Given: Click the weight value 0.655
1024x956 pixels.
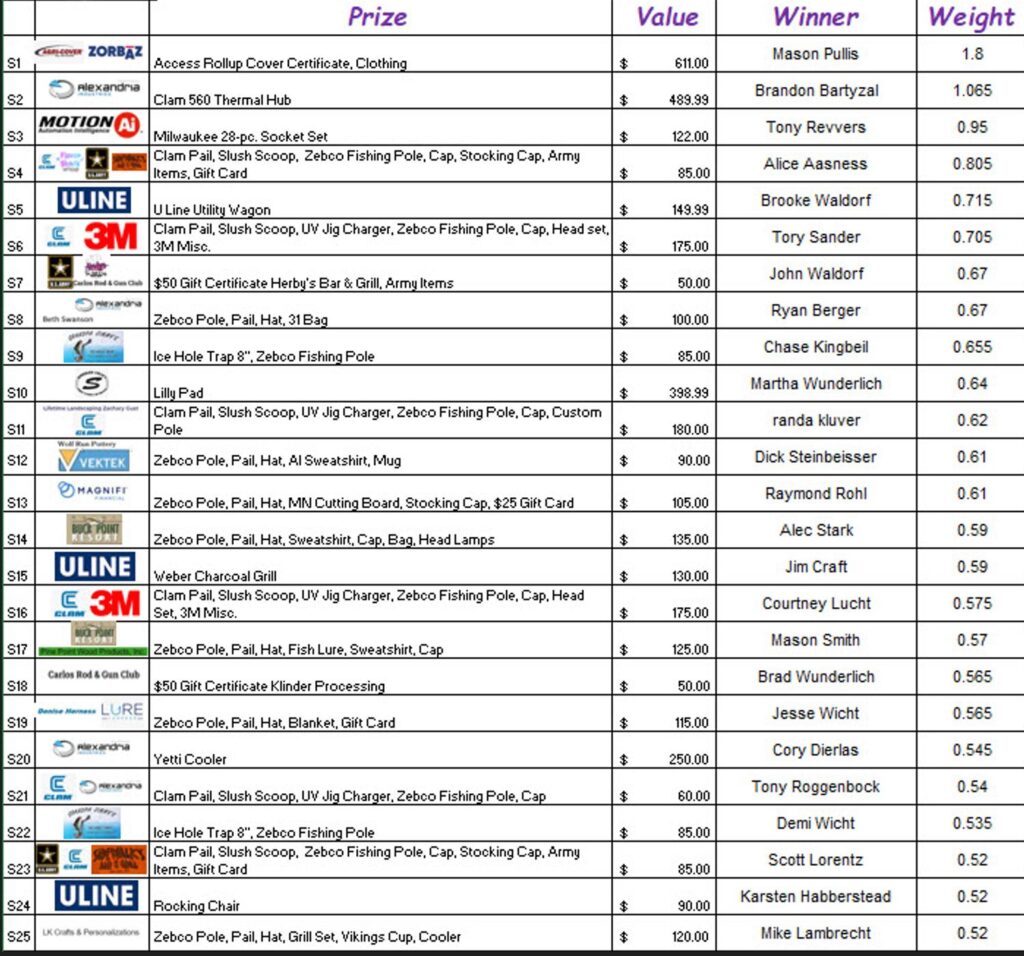Looking at the screenshot, I should click(x=972, y=347).
